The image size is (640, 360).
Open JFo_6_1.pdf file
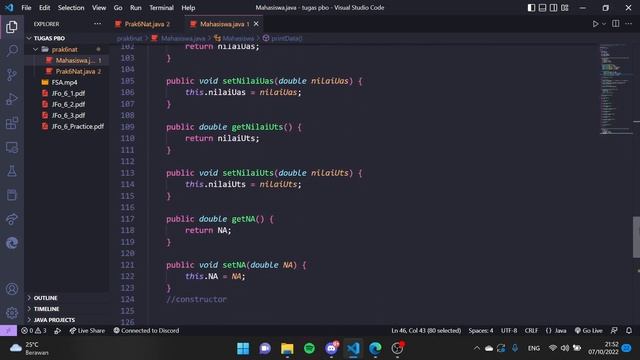68,93
